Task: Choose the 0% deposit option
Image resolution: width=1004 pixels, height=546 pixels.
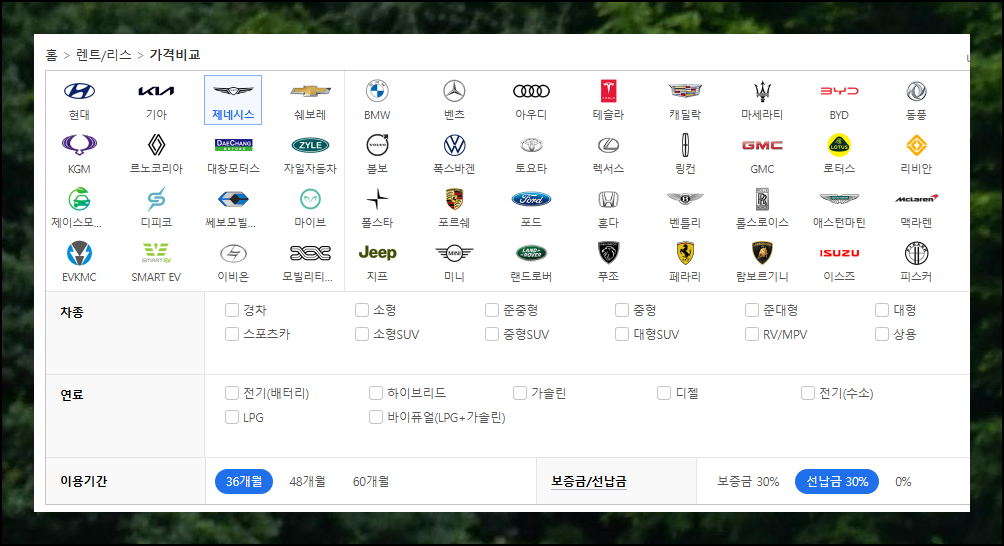Action: point(903,481)
